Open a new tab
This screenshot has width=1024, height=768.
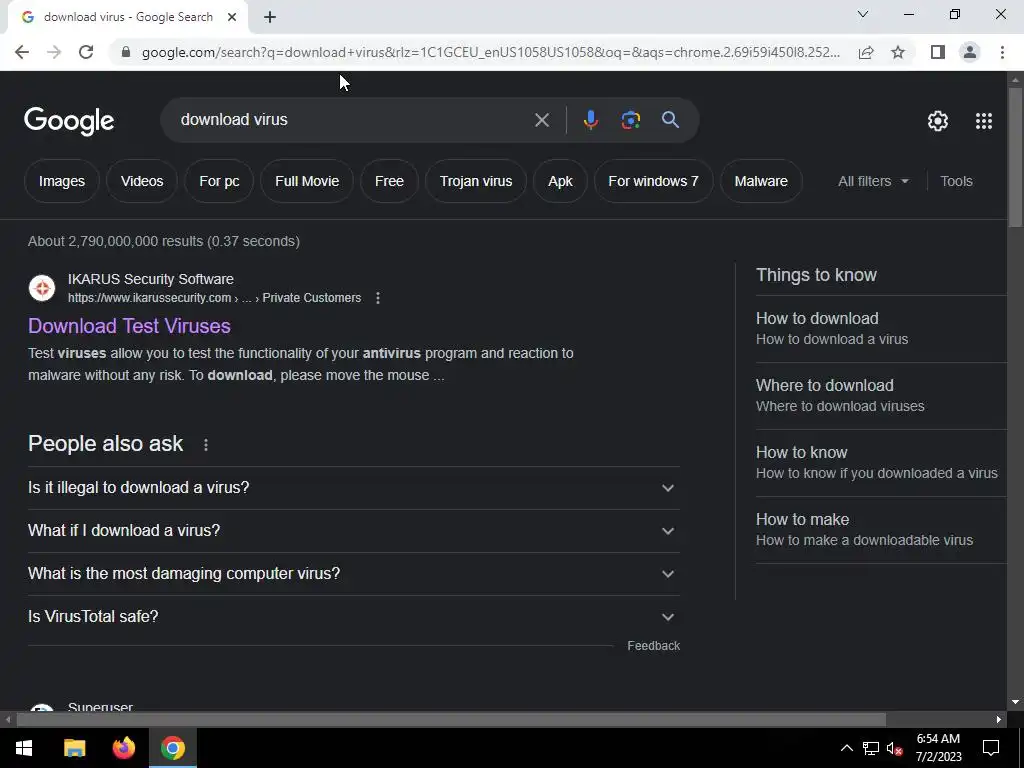point(270,18)
